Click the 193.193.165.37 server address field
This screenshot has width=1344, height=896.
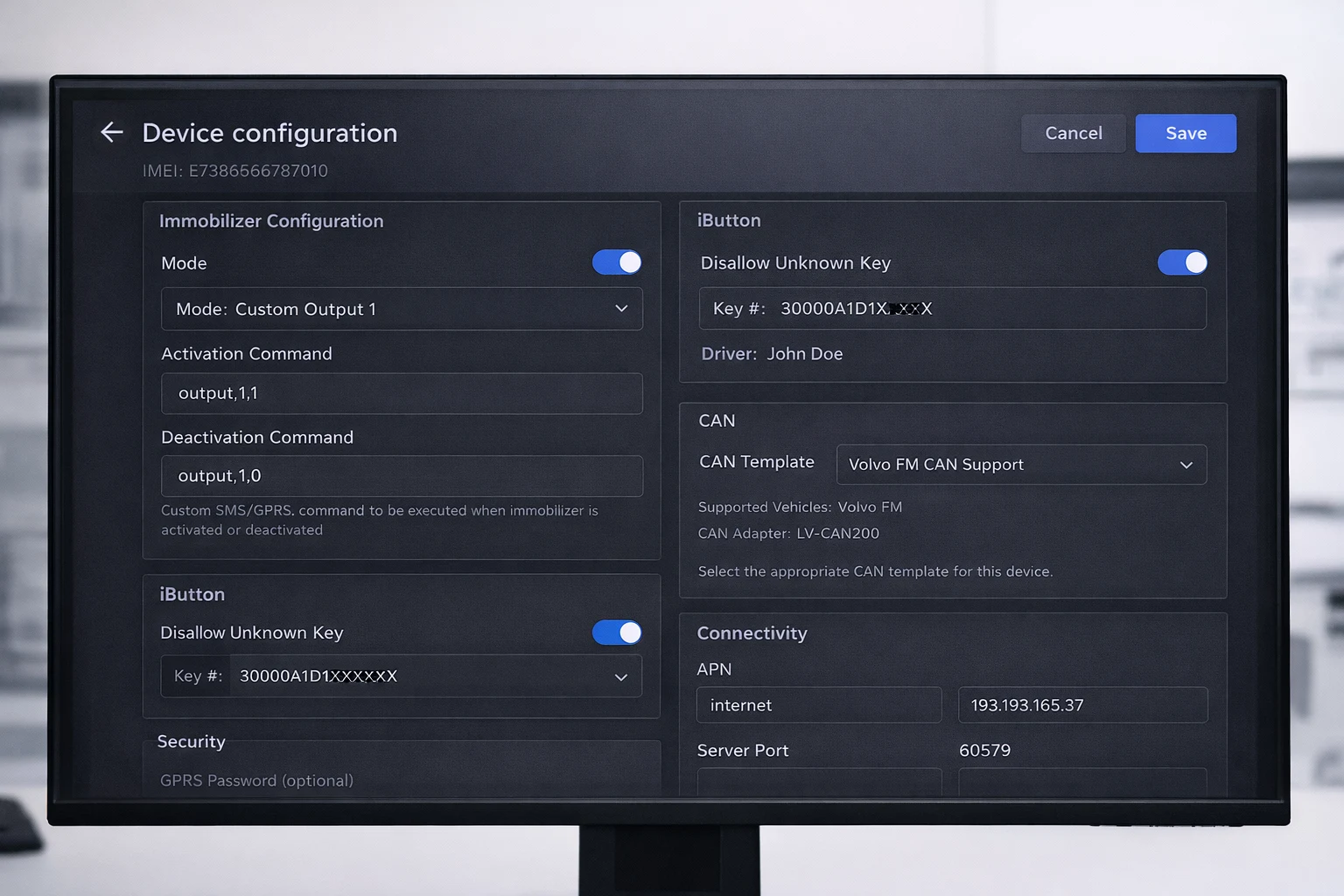(x=1082, y=705)
